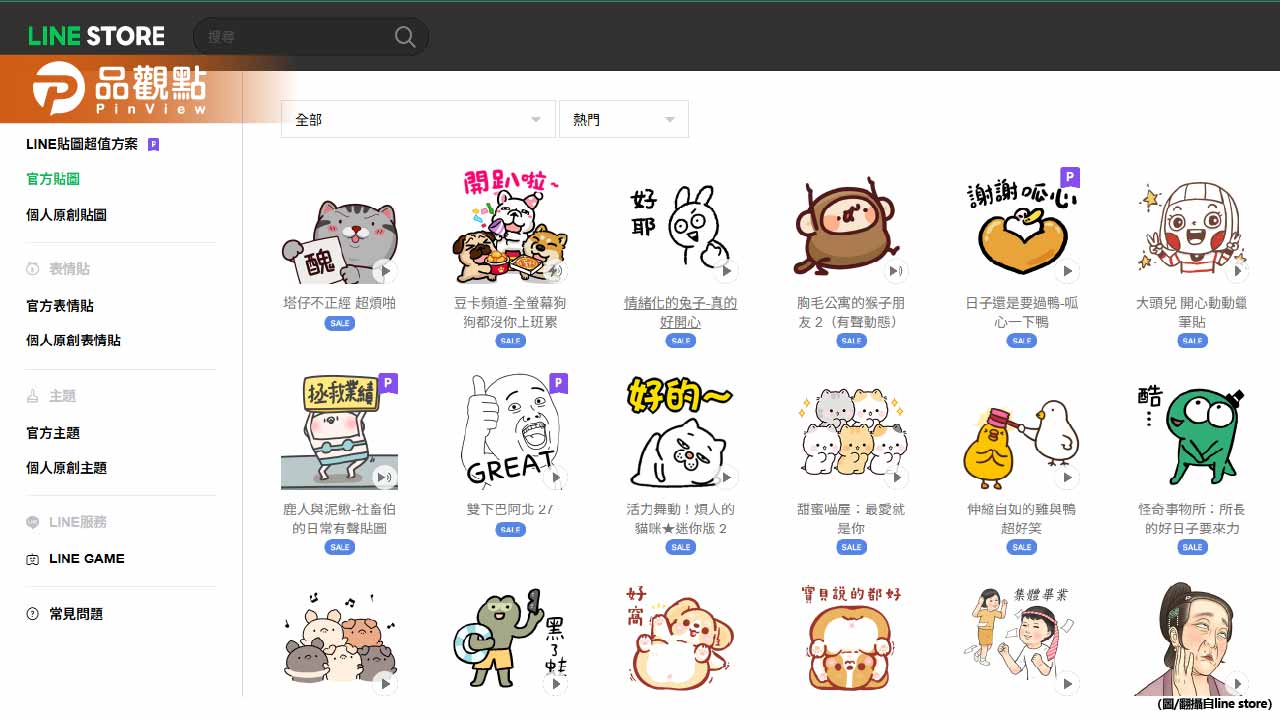Click play icon on 塔仔不正經 sticker
Screen dimensions: 1280x720
(x=385, y=270)
